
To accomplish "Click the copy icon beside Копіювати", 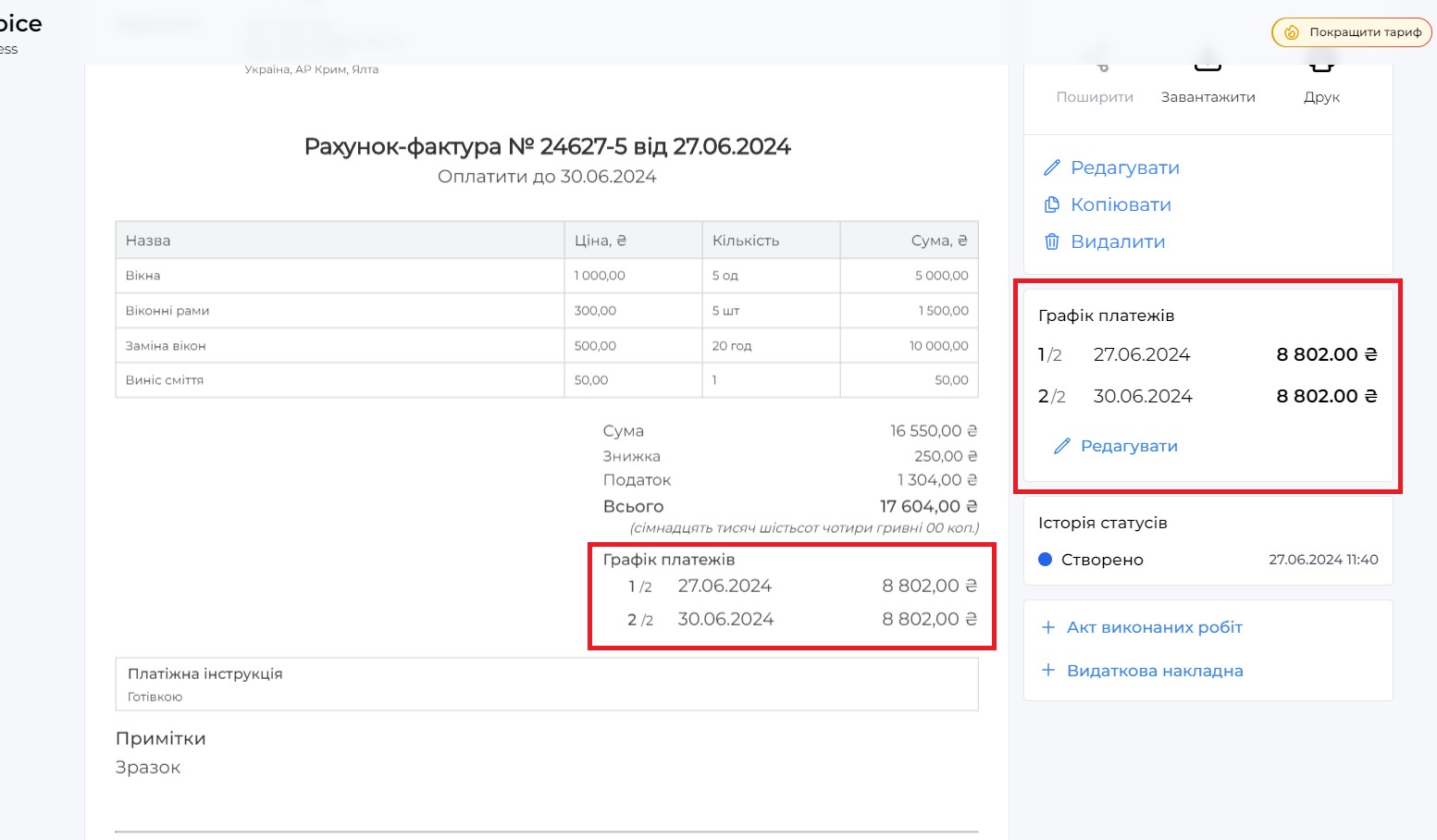I will [1051, 204].
